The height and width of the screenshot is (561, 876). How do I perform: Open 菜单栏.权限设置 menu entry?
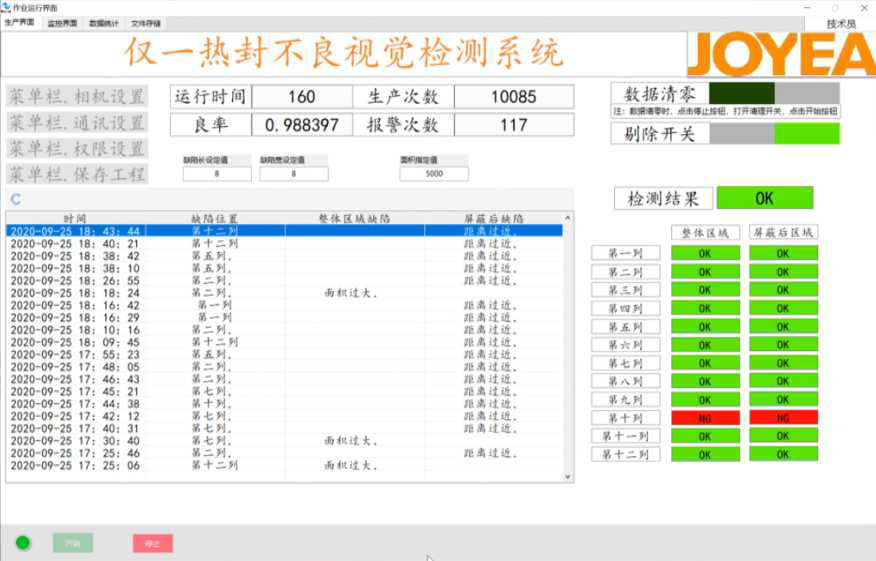[x=77, y=149]
